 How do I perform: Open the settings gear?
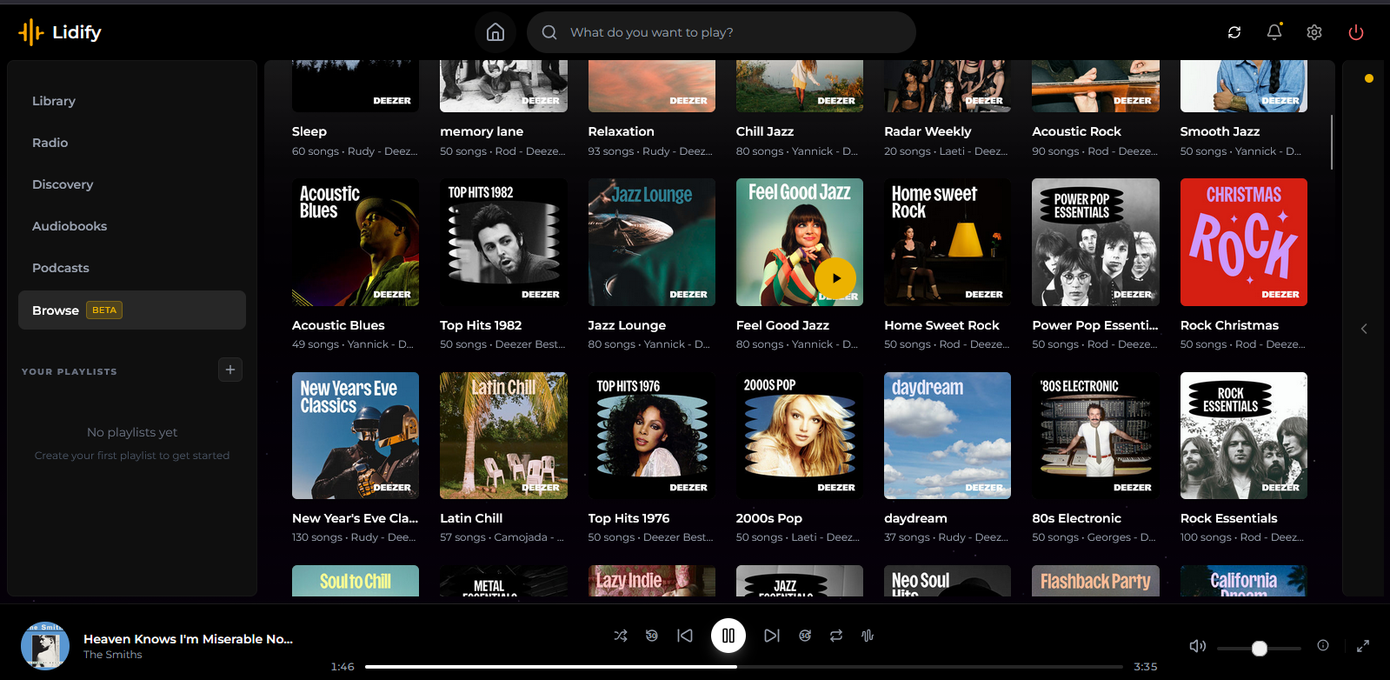1314,32
